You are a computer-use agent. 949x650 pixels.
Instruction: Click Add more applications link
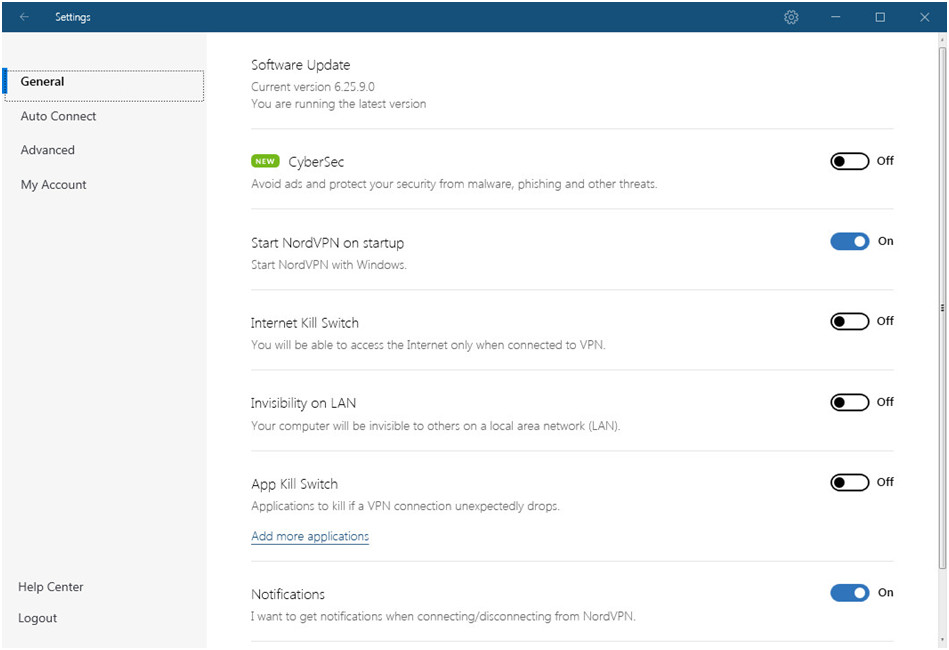coord(310,537)
